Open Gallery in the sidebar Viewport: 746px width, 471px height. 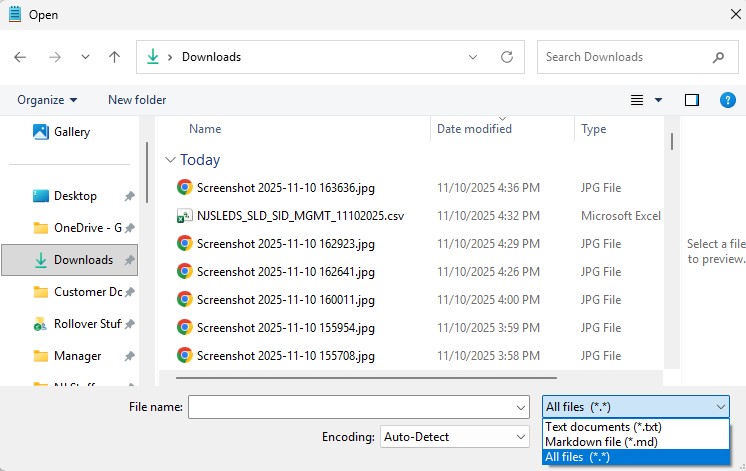tap(61, 132)
